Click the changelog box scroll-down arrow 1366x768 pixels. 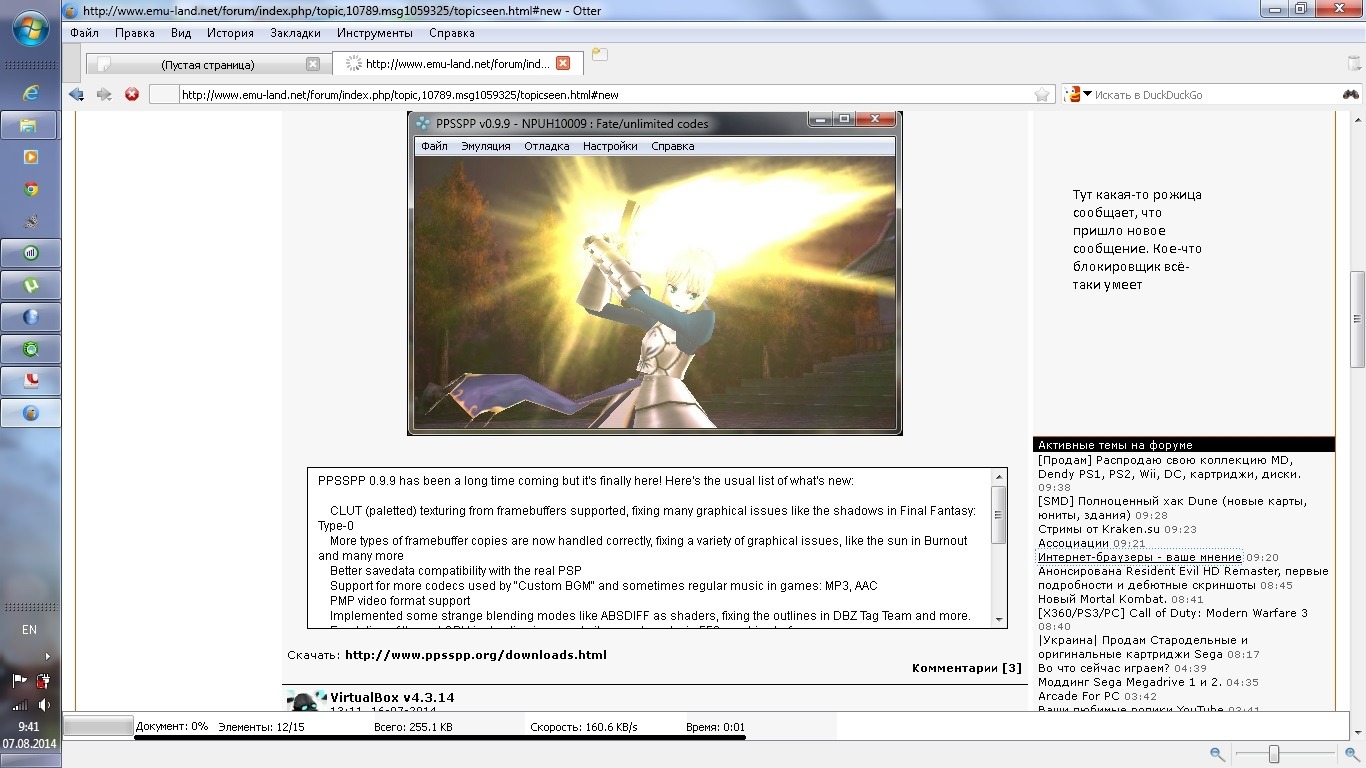(998, 620)
